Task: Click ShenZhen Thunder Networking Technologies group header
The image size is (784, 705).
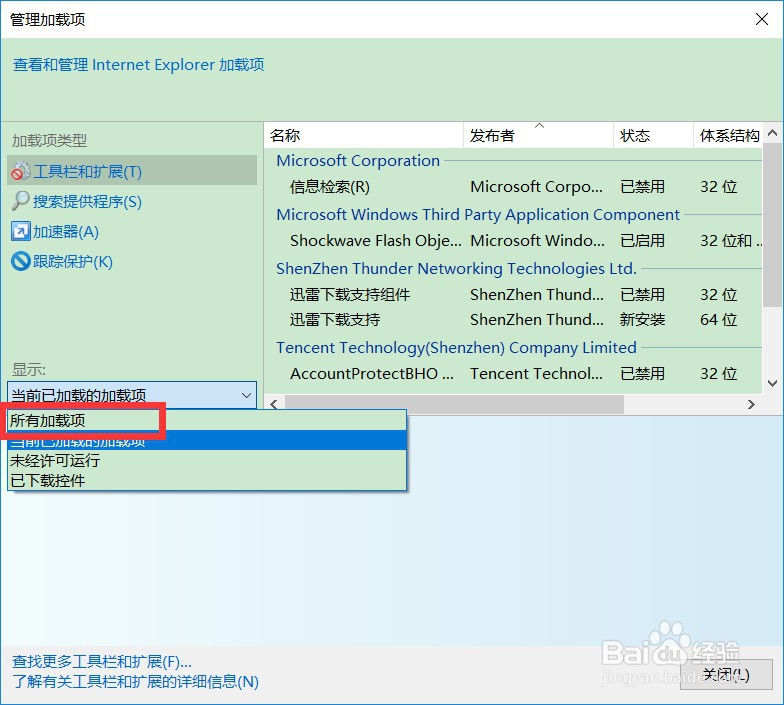Action: tap(456, 268)
